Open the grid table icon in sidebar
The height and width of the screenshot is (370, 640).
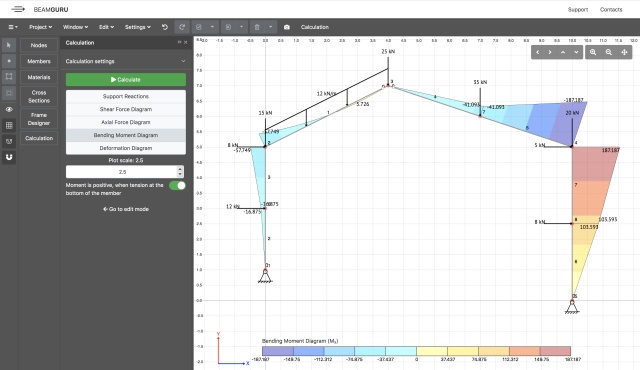click(x=9, y=125)
